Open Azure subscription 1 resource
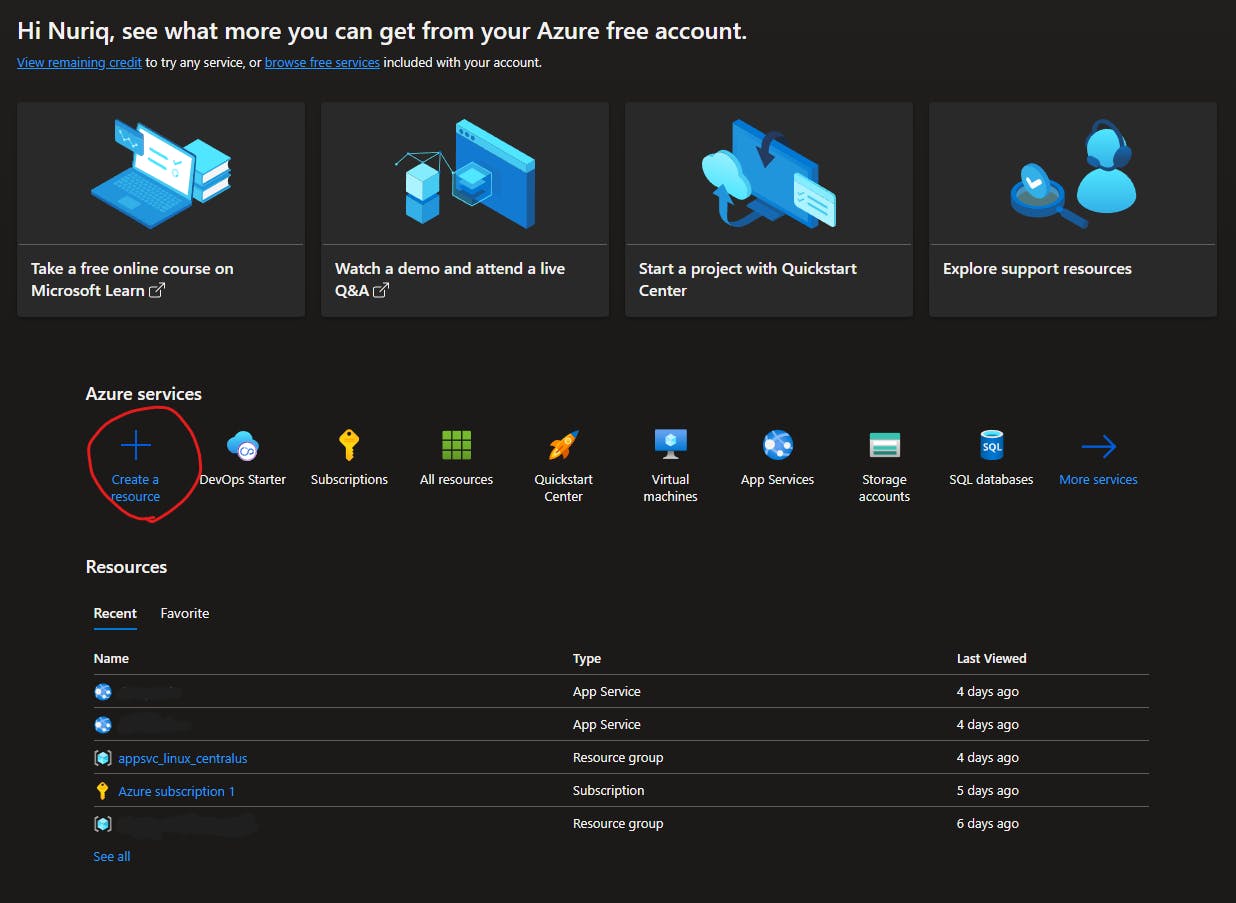The image size is (1236, 903). pos(176,791)
